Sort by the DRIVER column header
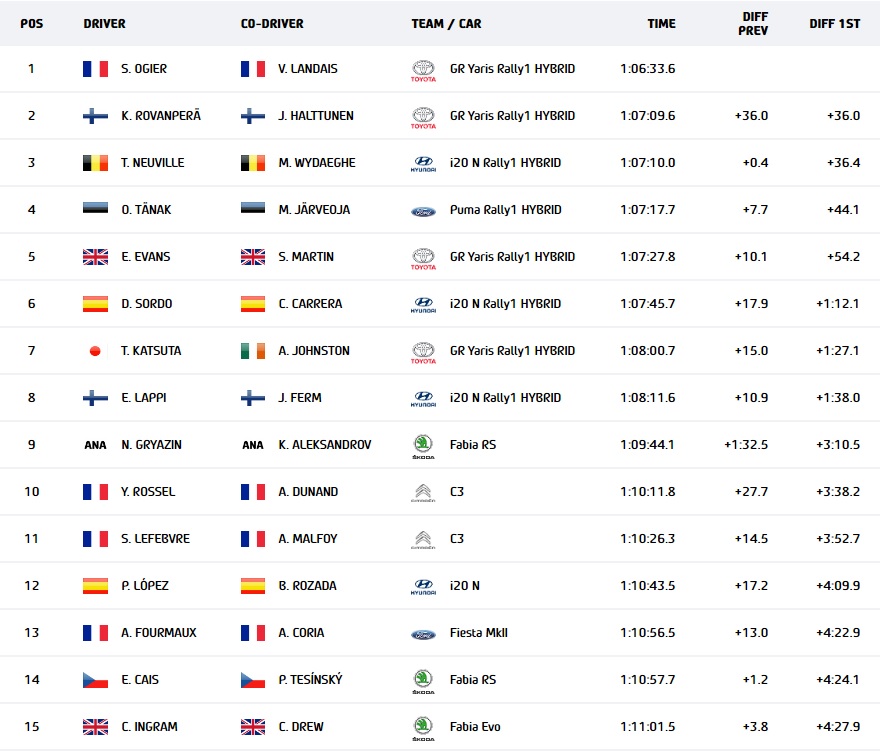881x752 pixels. click(x=105, y=24)
